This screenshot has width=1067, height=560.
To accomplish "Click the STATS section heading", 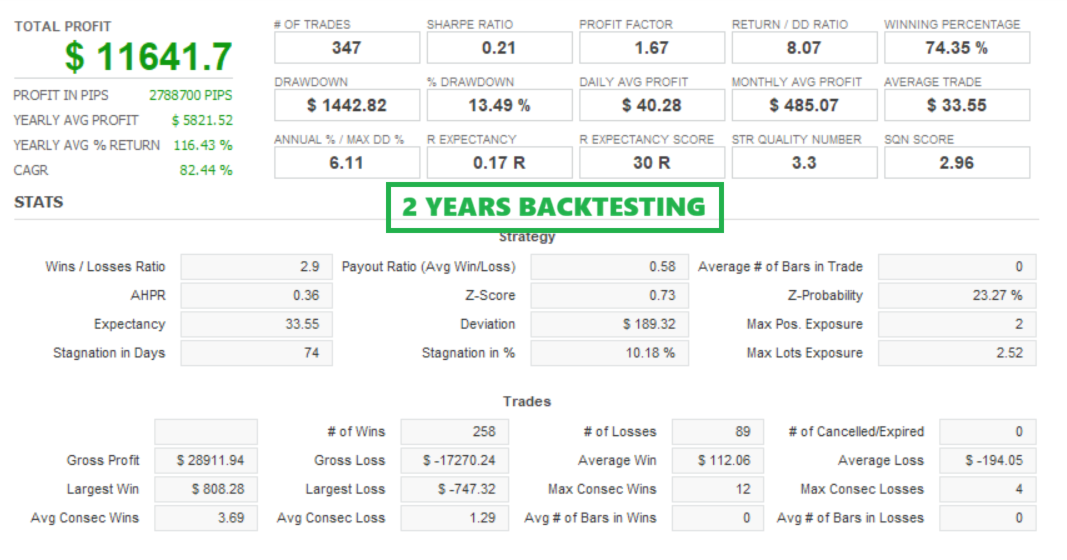I will point(39,202).
